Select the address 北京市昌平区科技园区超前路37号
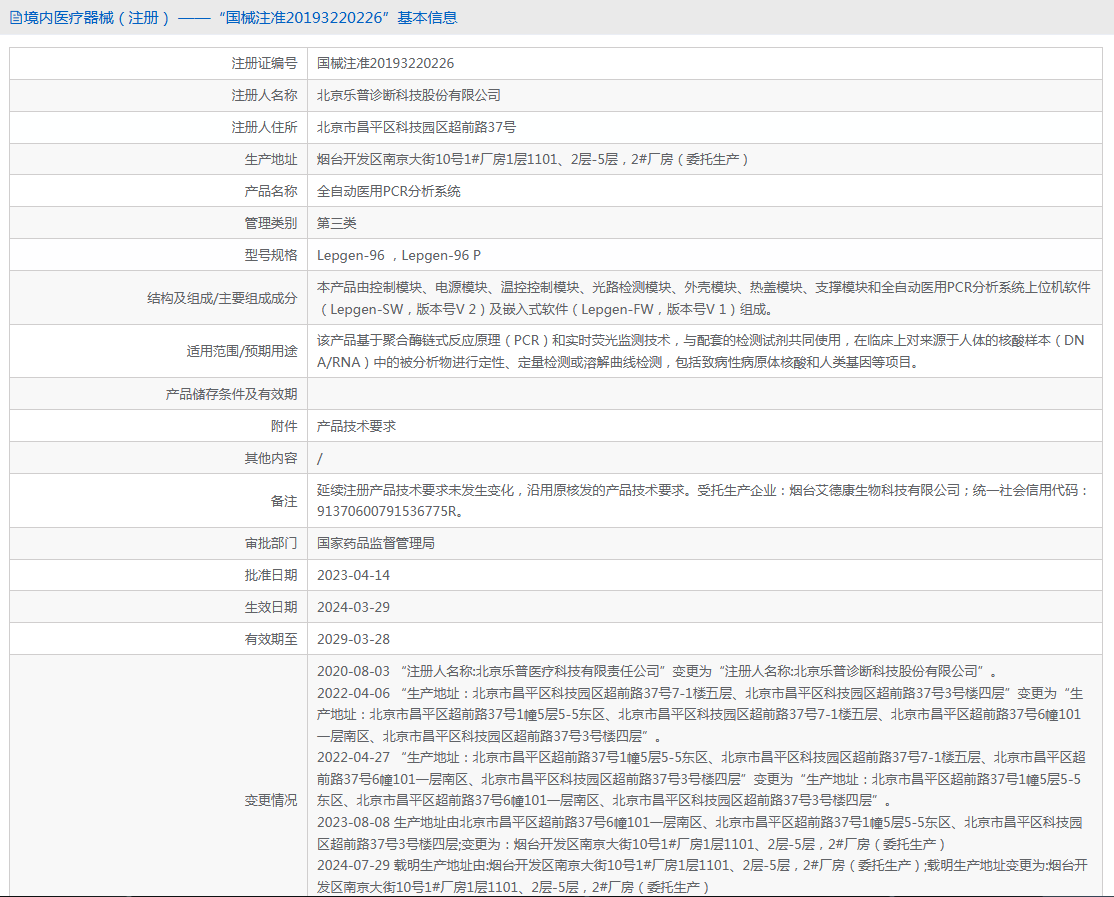Viewport: 1114px width, 897px height. pyautogui.click(x=416, y=127)
